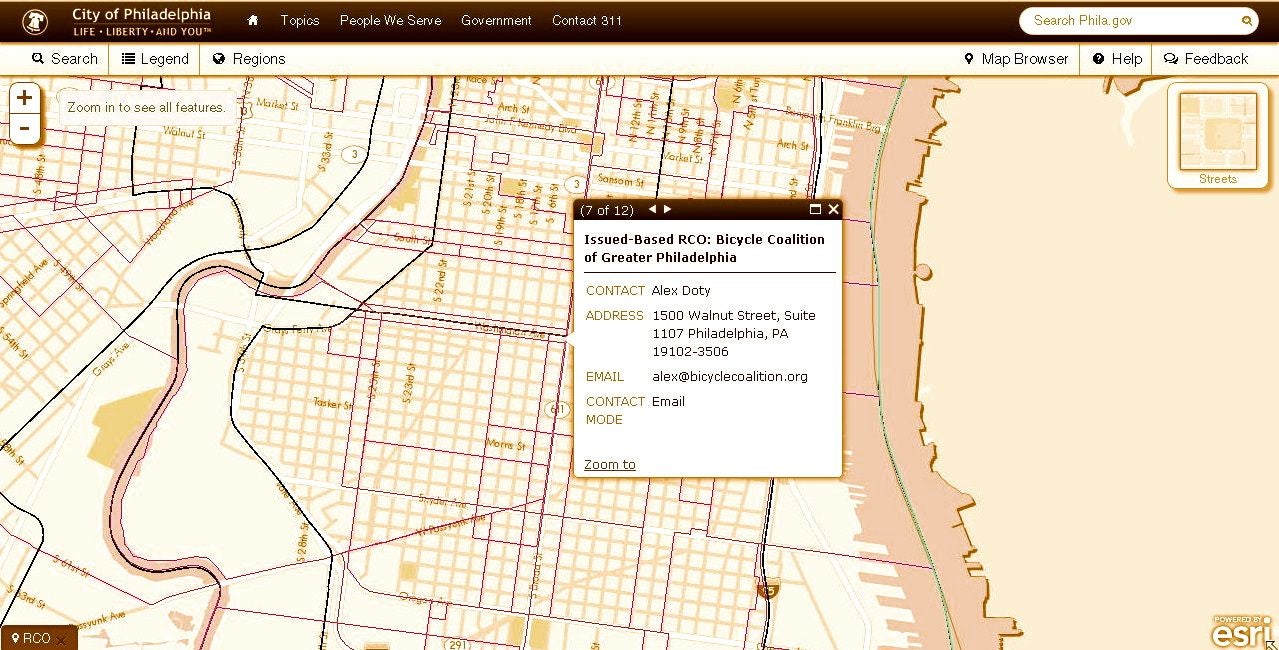1279x650 pixels.
Task: Click alex@bicyclecoalition.org email text
Action: [x=730, y=377]
